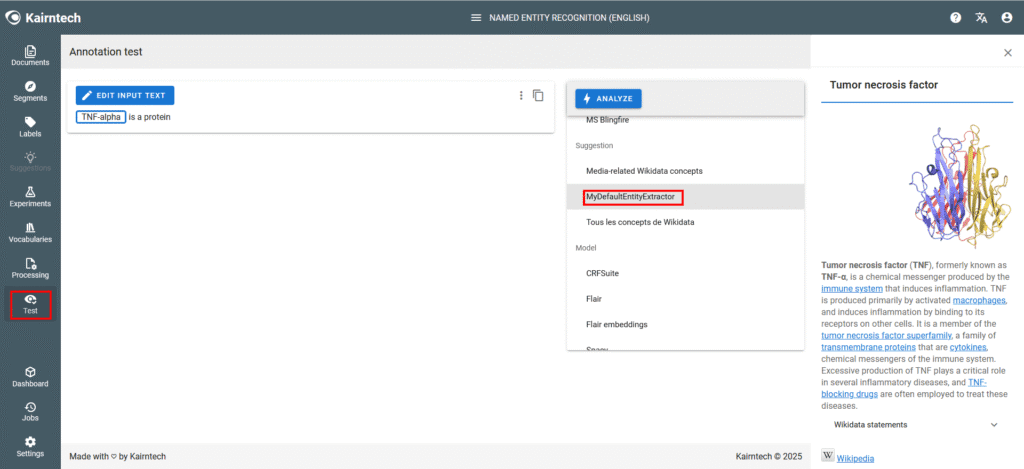Open the Documents section in sidebar
Image resolution: width=1024 pixels, height=469 pixels.
point(30,56)
